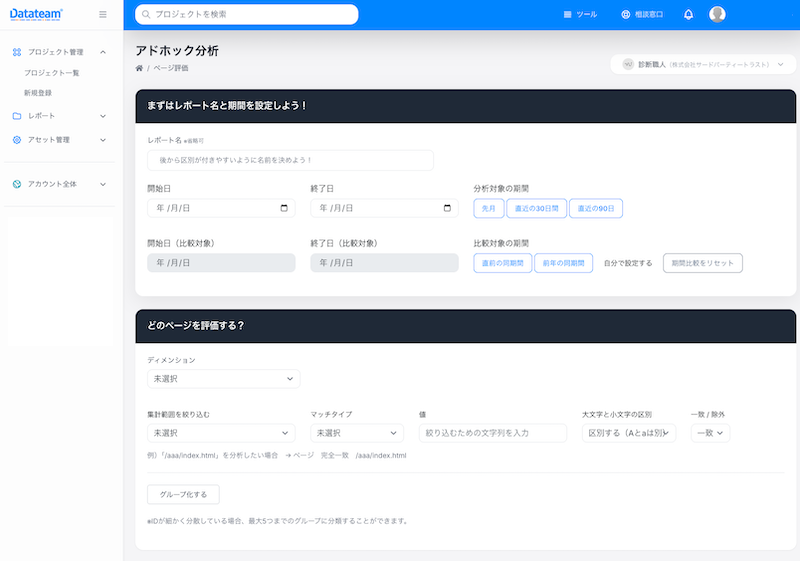The width and height of the screenshot is (800, 561).
Task: Focus the レポート名 input field
Action: [290, 160]
